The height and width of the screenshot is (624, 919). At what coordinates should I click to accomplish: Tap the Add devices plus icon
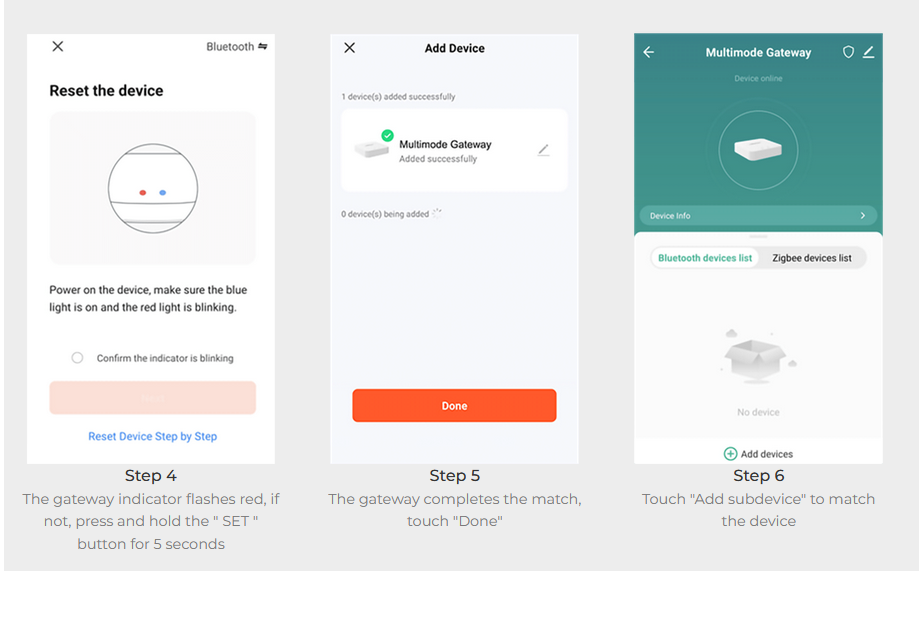730,453
